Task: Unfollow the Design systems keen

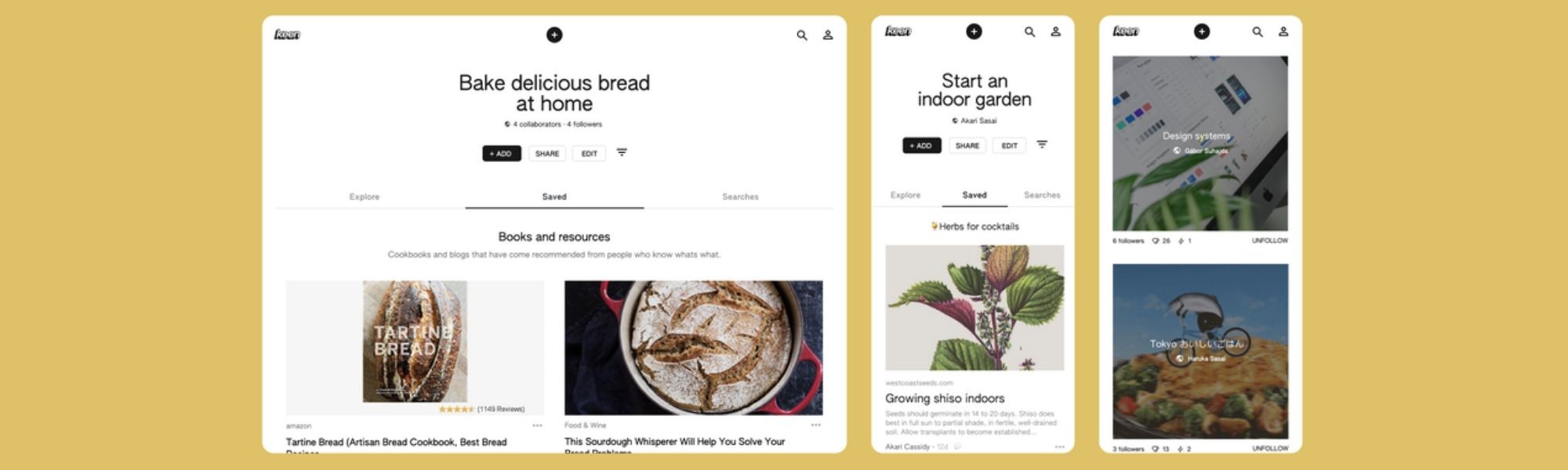Action: click(1269, 240)
